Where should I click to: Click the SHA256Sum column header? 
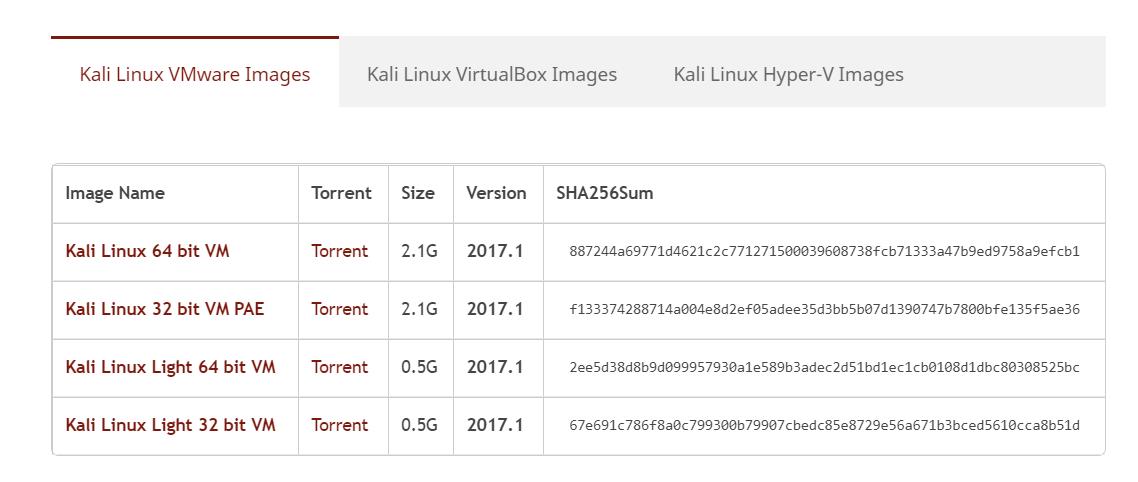coord(605,193)
